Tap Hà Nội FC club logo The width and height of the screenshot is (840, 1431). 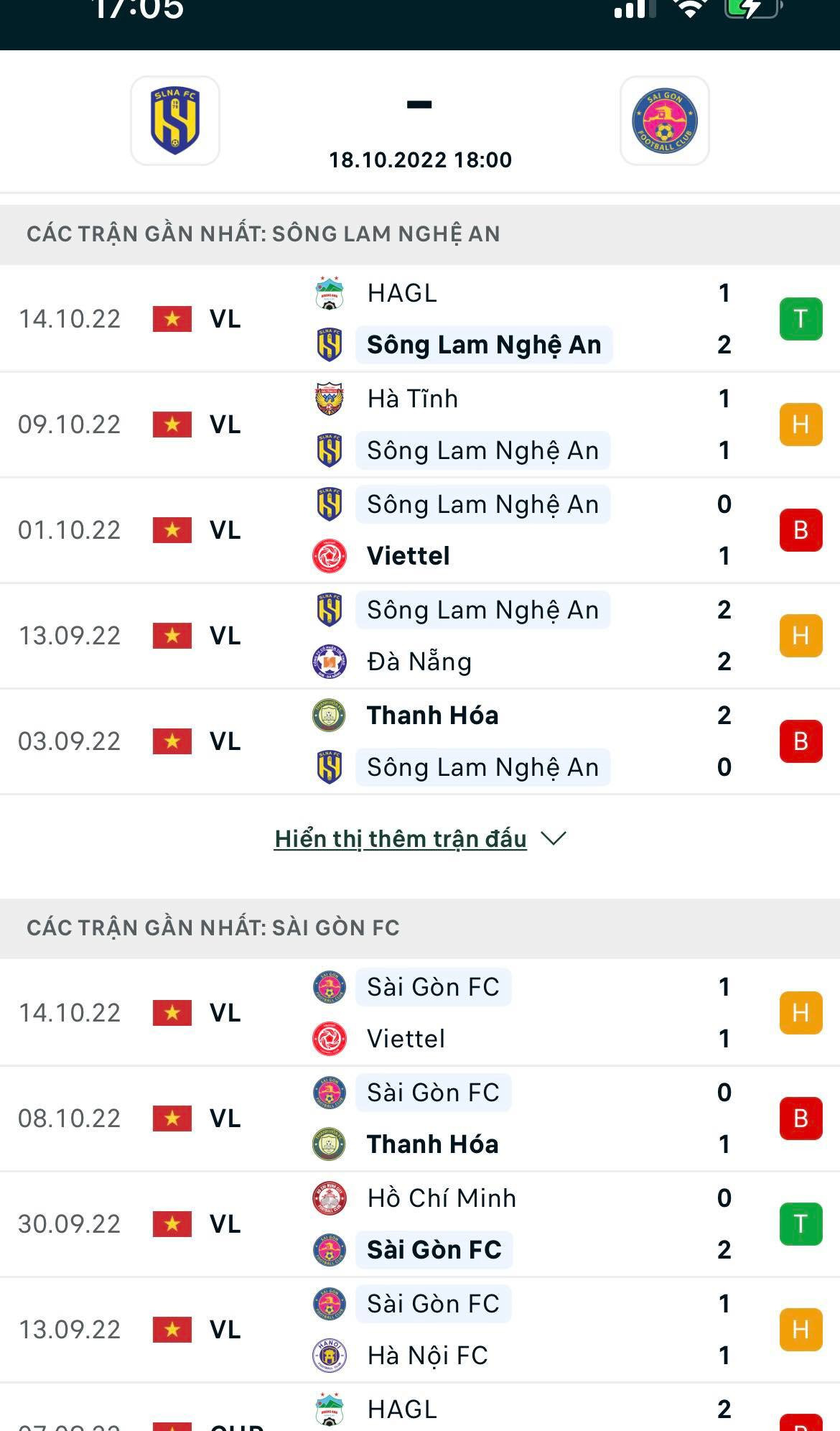pos(330,1356)
